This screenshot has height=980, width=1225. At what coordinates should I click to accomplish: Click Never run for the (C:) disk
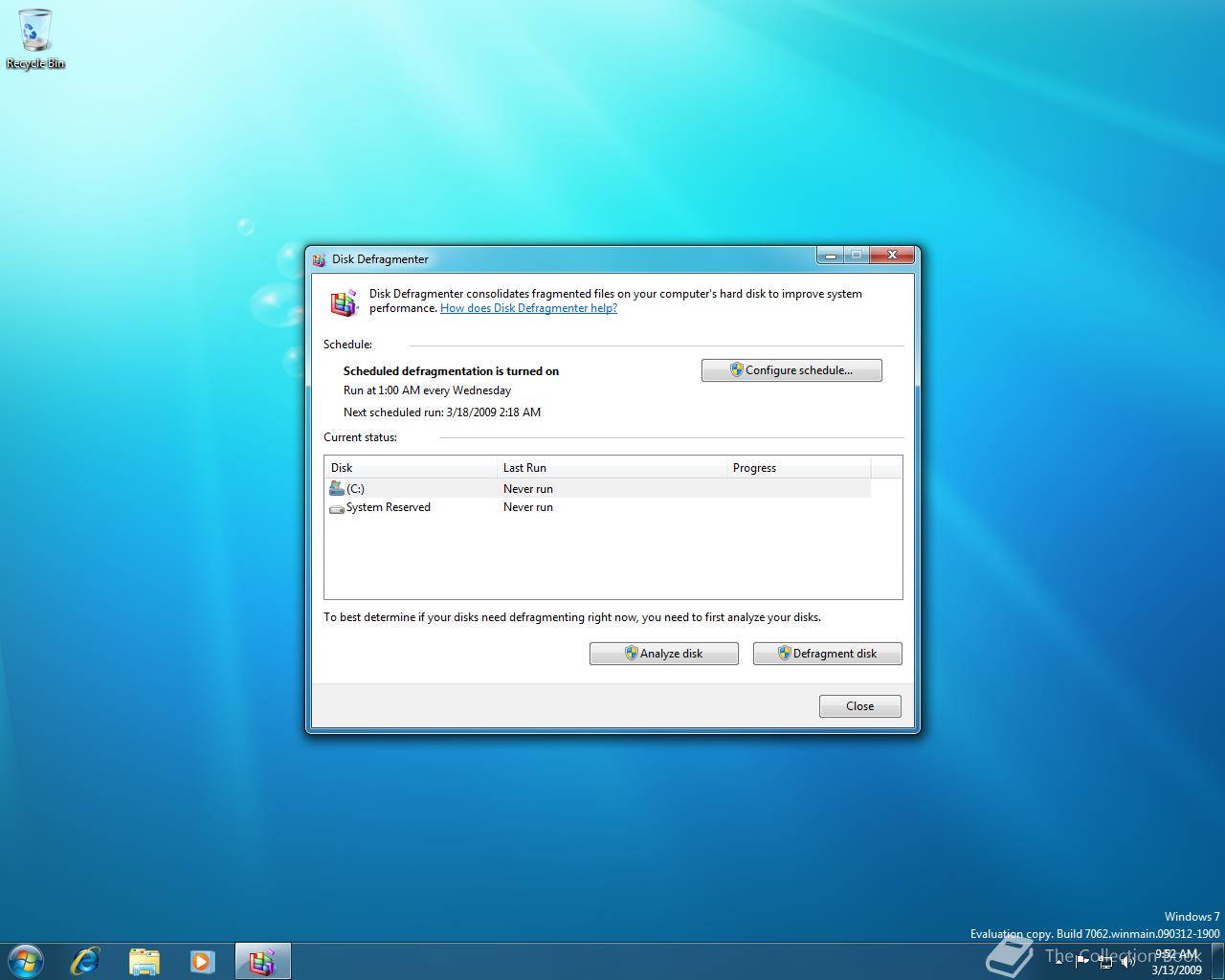pos(528,489)
